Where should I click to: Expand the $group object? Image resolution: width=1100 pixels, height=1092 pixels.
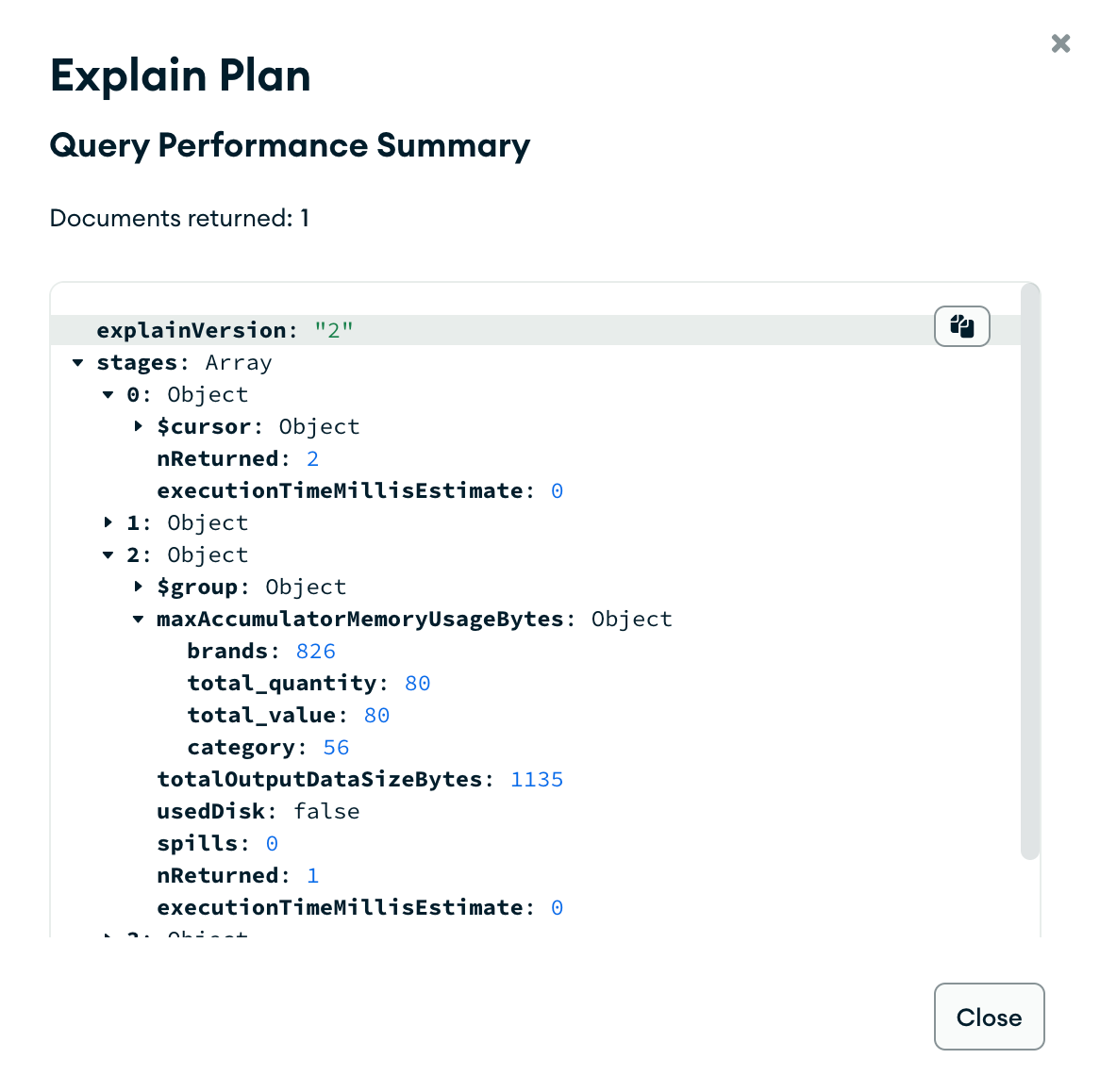139,587
